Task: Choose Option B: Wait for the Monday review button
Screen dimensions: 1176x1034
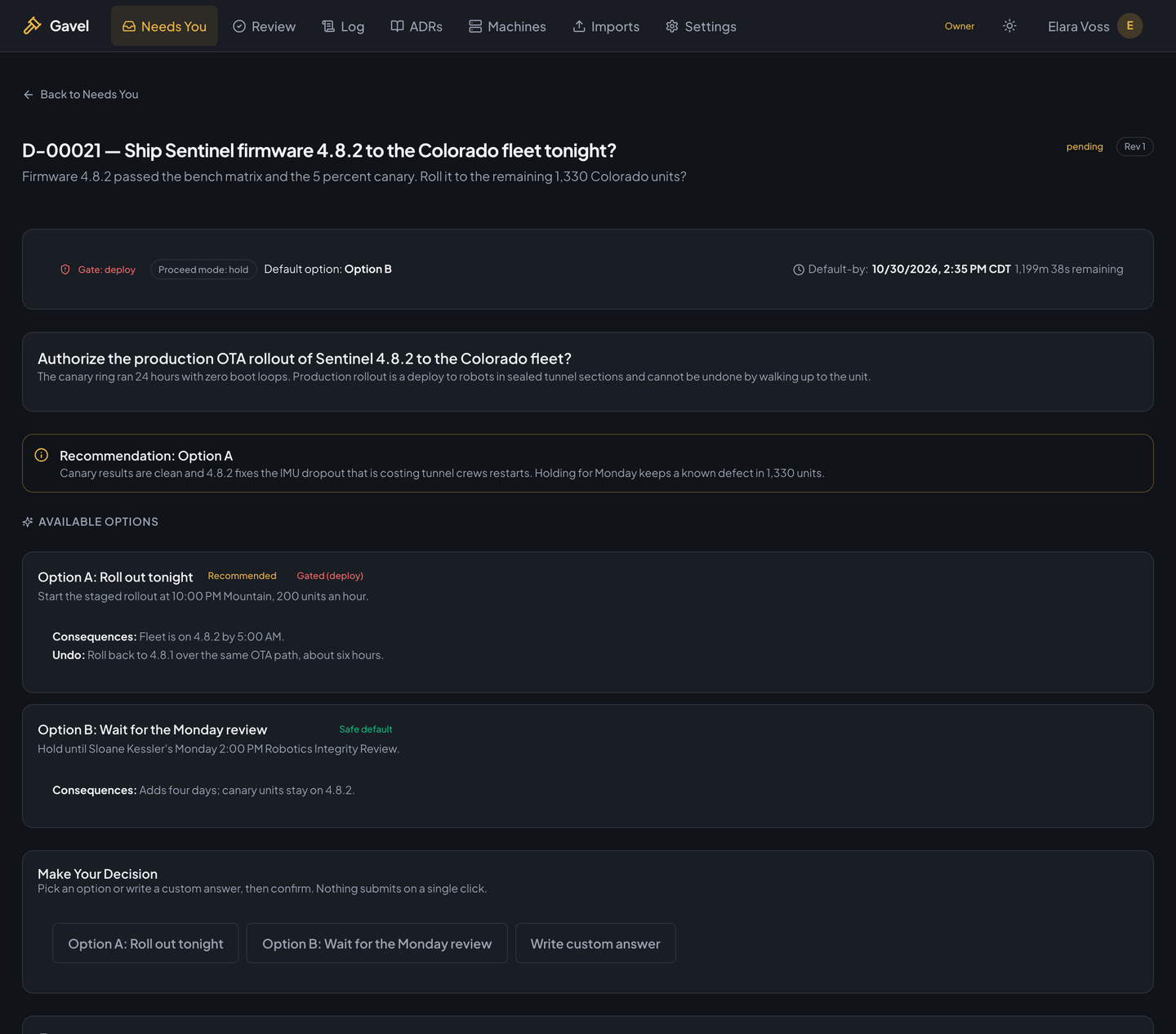Action: pyautogui.click(x=376, y=943)
